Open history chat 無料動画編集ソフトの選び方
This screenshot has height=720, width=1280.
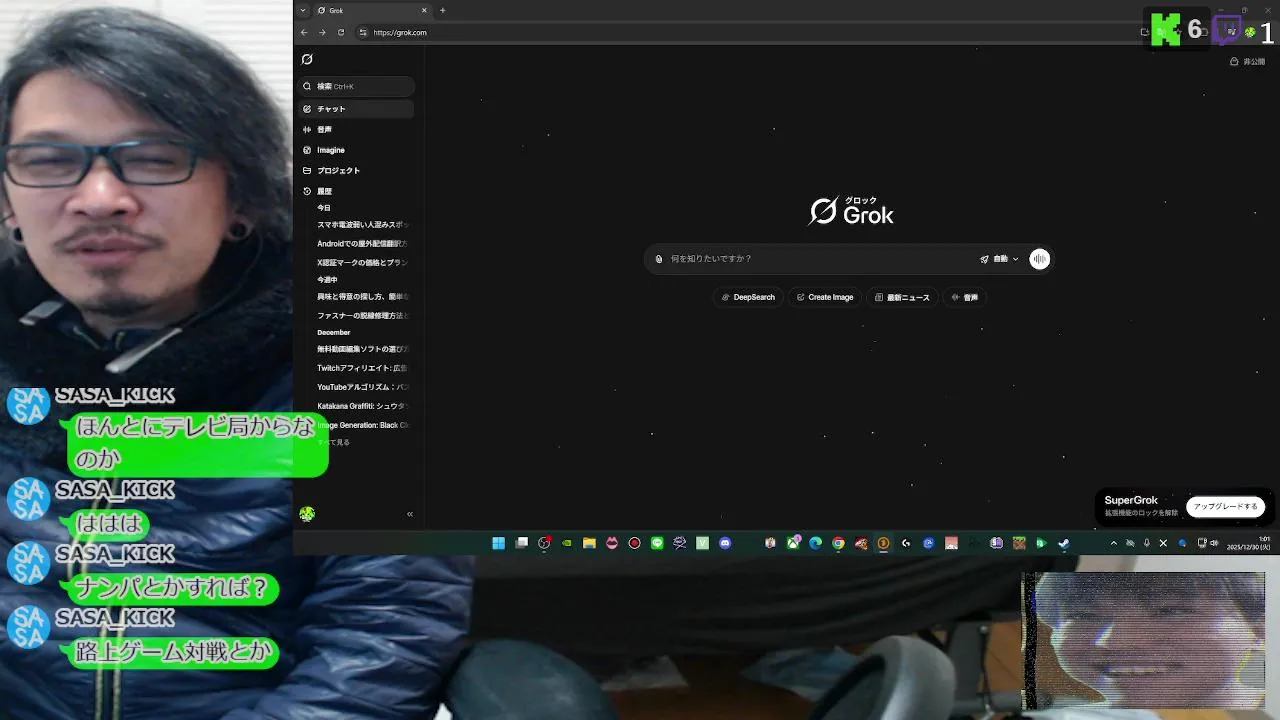tap(362, 349)
